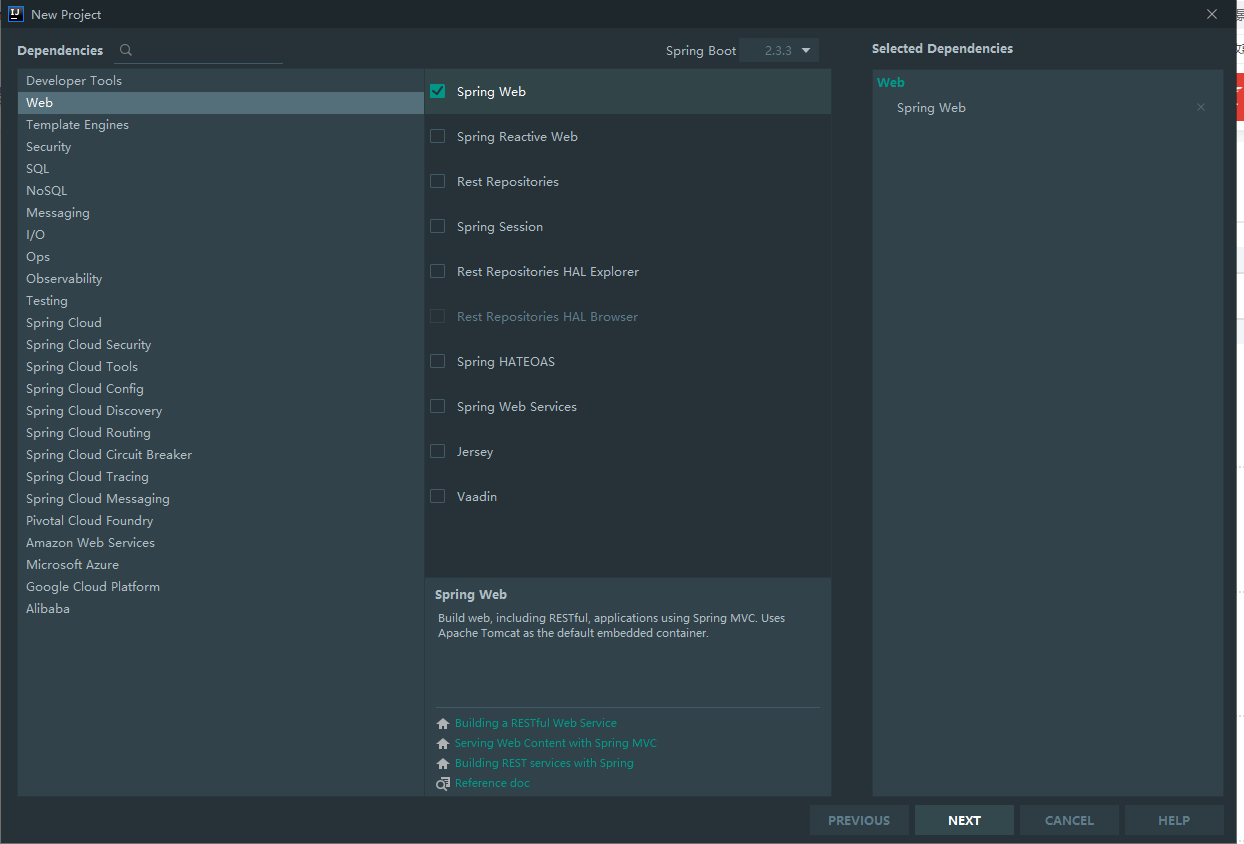Screen dimensions: 1244x844
Task: Uncheck the Spring Web checkbox
Action: point(437,91)
